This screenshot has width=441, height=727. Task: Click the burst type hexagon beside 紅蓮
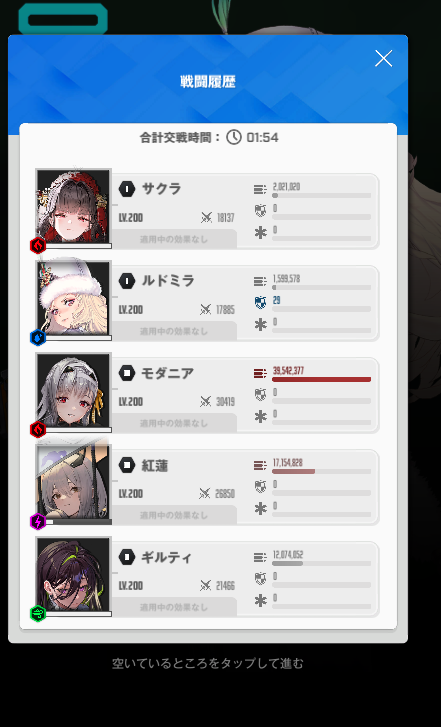(x=127, y=465)
